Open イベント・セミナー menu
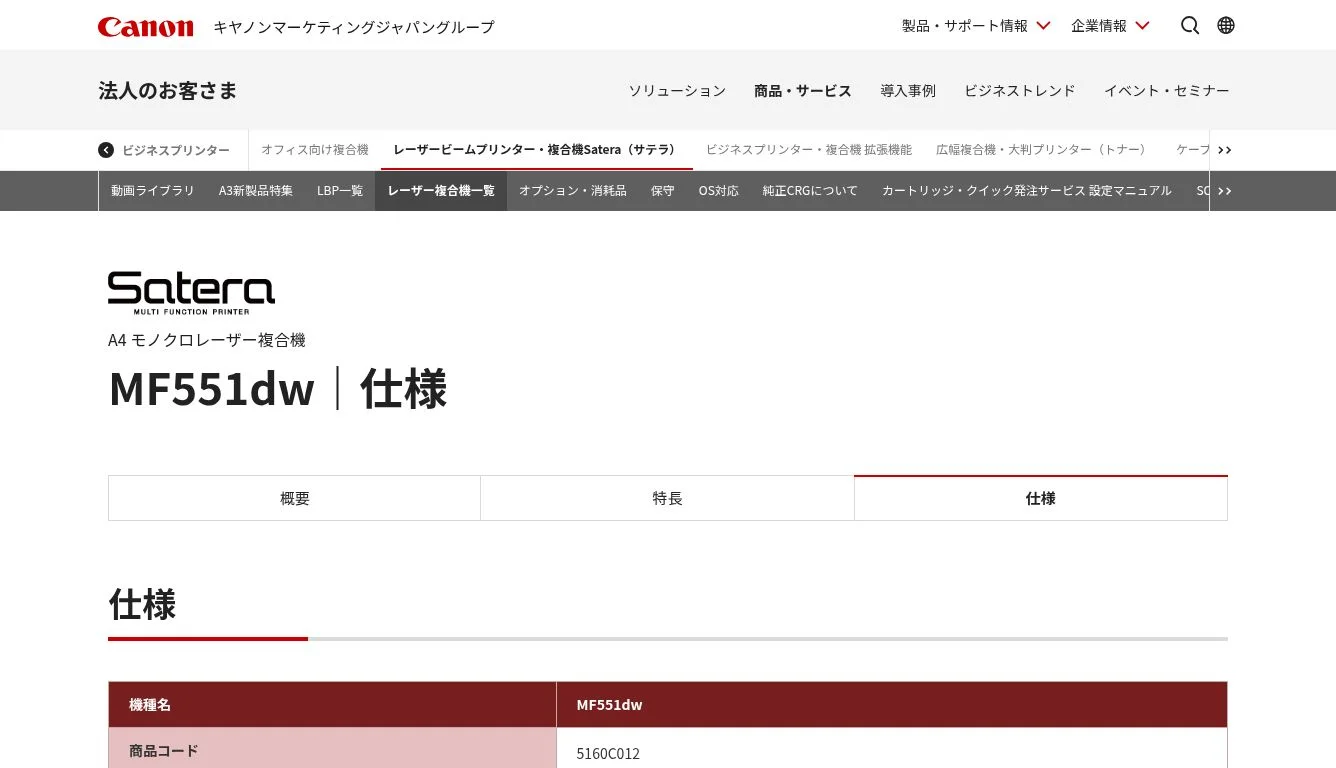The height and width of the screenshot is (768, 1336). (1167, 91)
